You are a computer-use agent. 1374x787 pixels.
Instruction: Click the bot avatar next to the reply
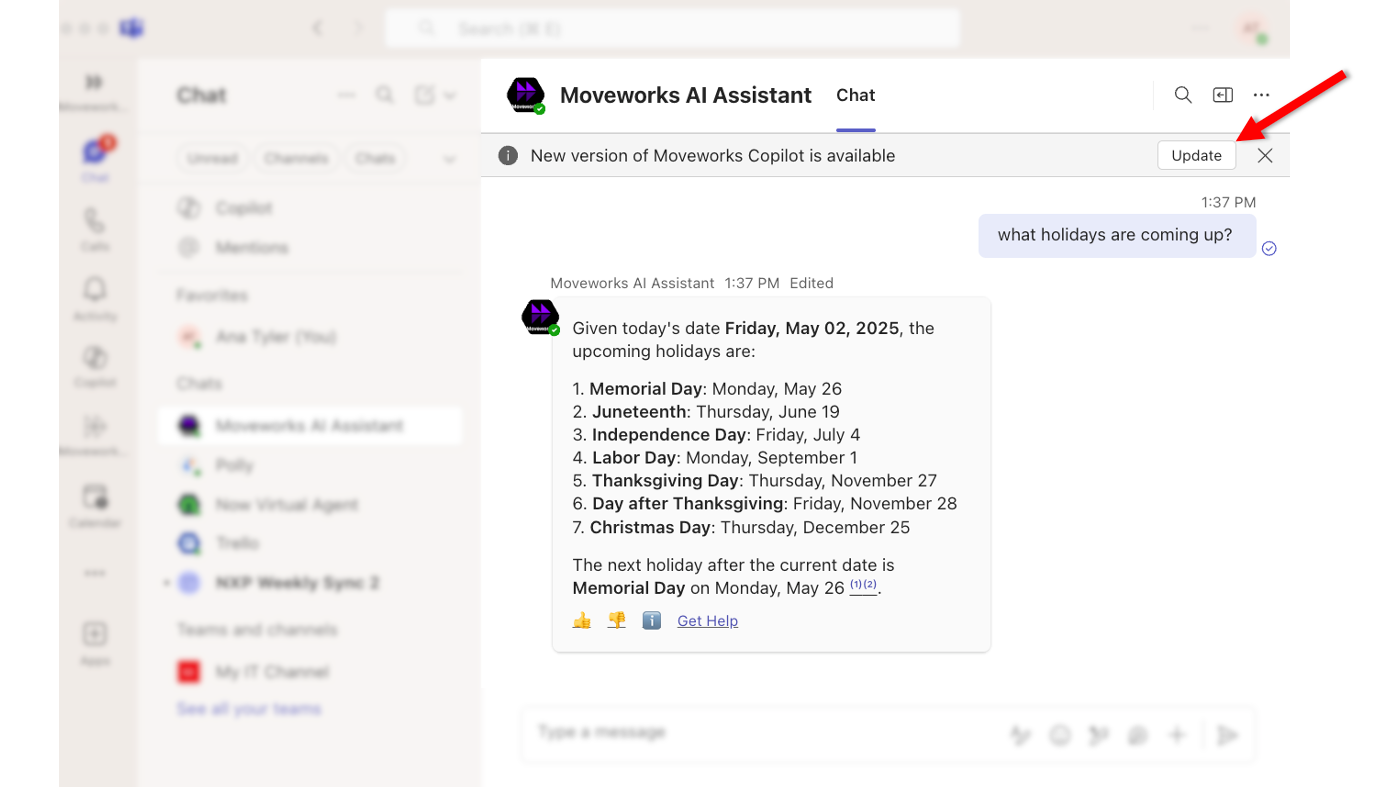point(540,317)
